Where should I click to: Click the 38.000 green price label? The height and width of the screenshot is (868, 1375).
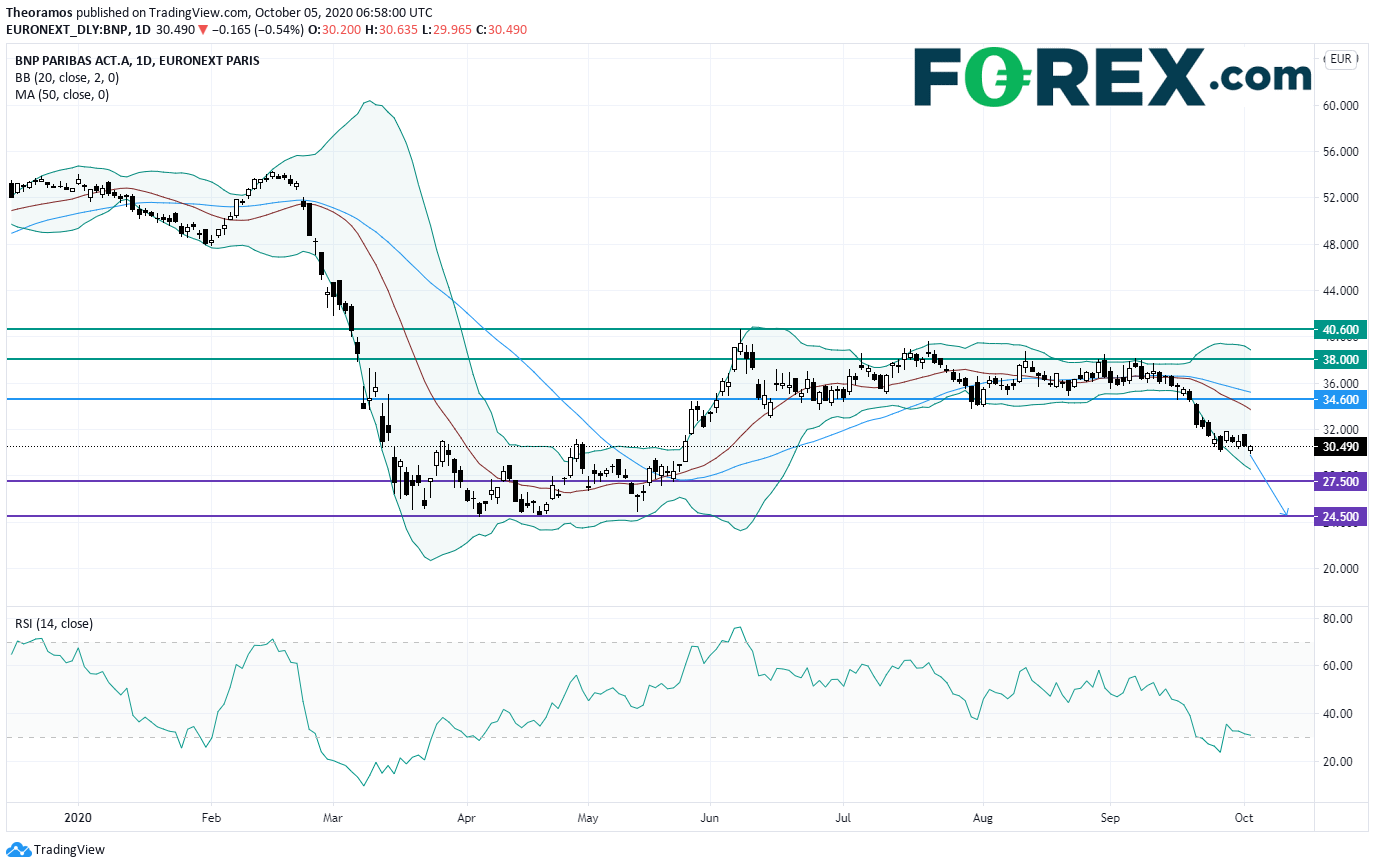1340,359
